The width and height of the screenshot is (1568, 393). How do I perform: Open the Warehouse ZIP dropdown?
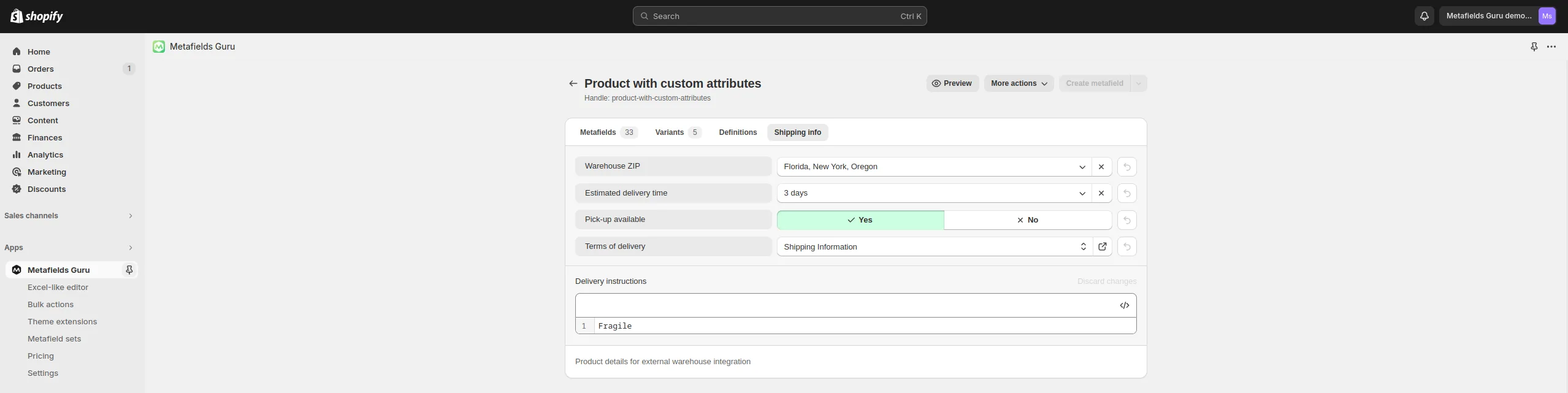tap(934, 167)
